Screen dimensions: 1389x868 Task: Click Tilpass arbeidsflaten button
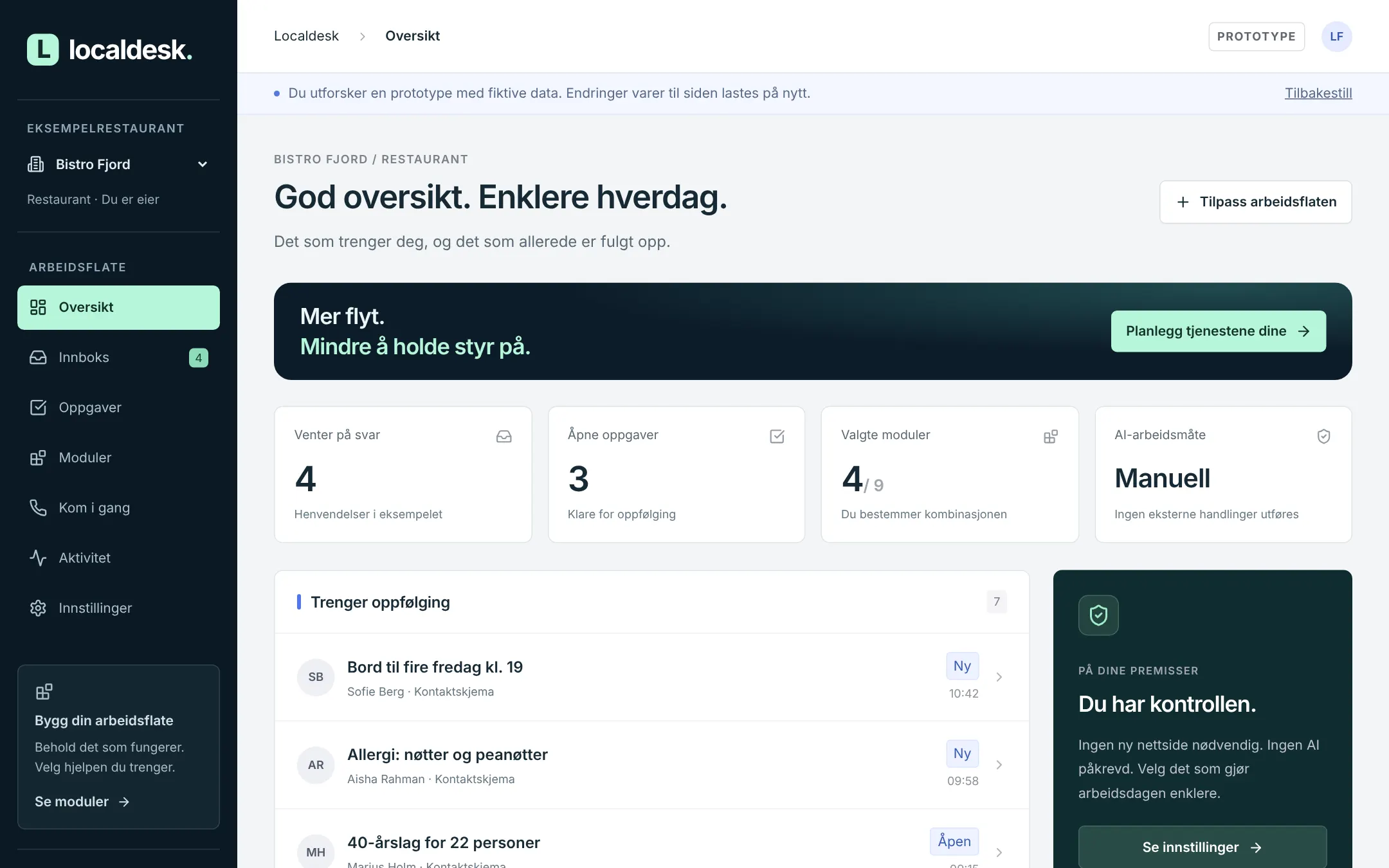pos(1255,202)
